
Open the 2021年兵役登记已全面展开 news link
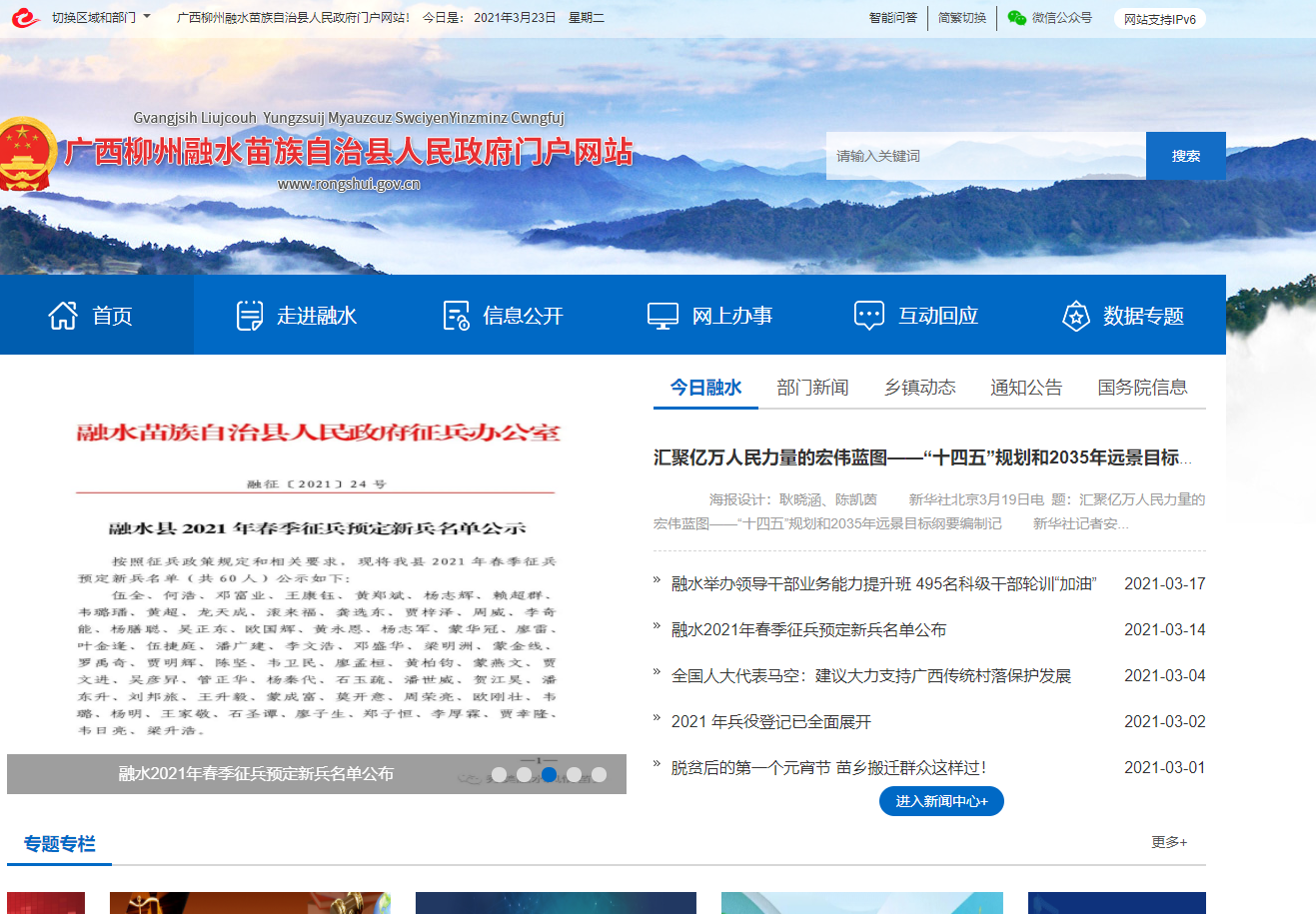[x=770, y=721]
